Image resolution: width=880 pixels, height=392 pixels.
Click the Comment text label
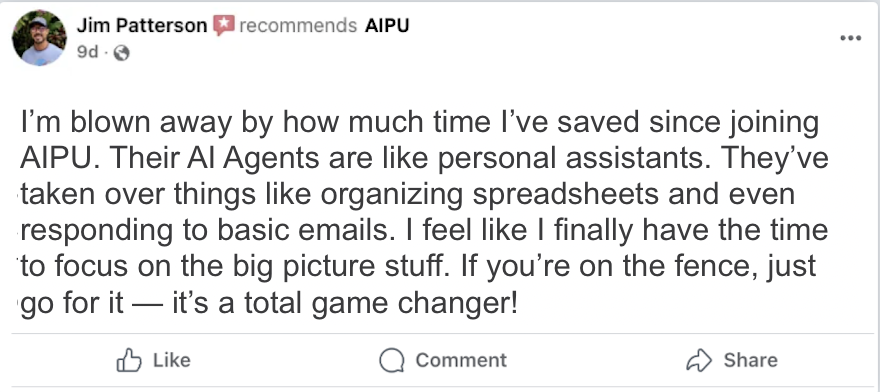point(461,360)
